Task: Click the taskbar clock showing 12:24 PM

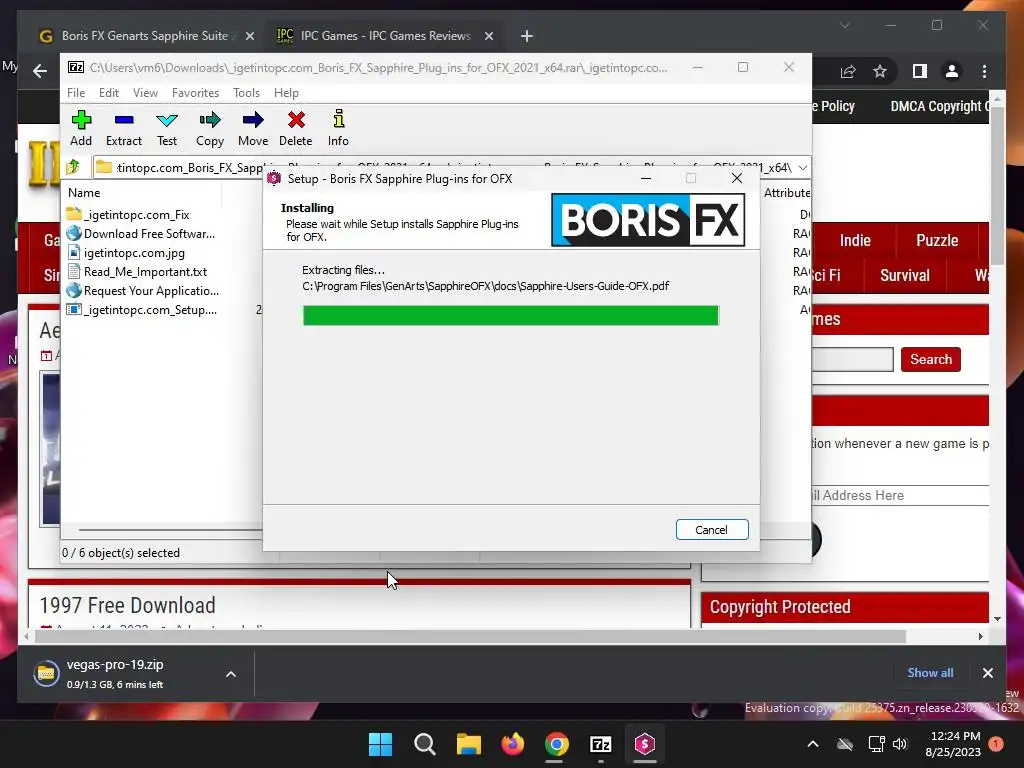Action: pyautogui.click(x=953, y=744)
